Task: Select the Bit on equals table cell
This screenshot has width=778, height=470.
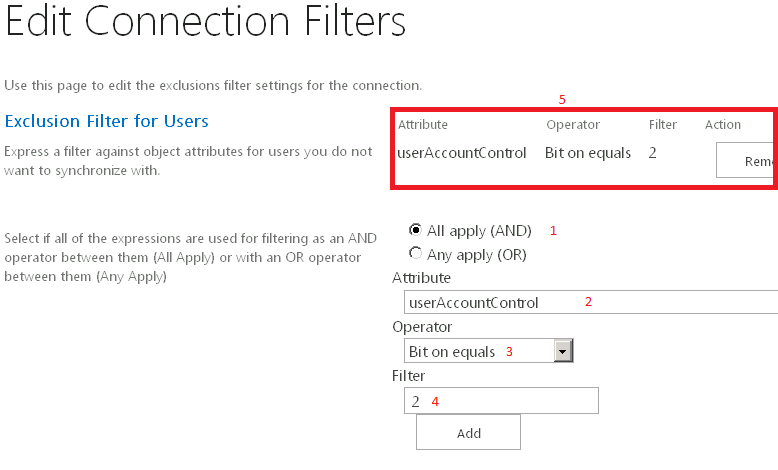Action: pyautogui.click(x=588, y=153)
